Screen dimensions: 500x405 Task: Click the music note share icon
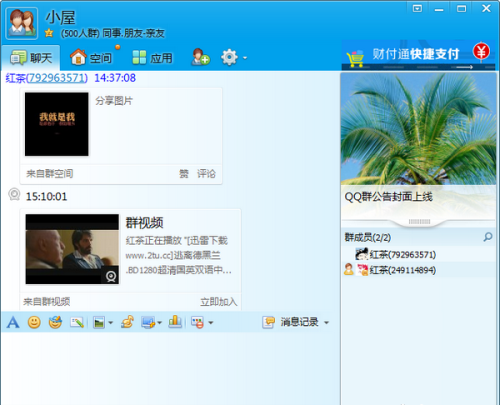point(128,322)
